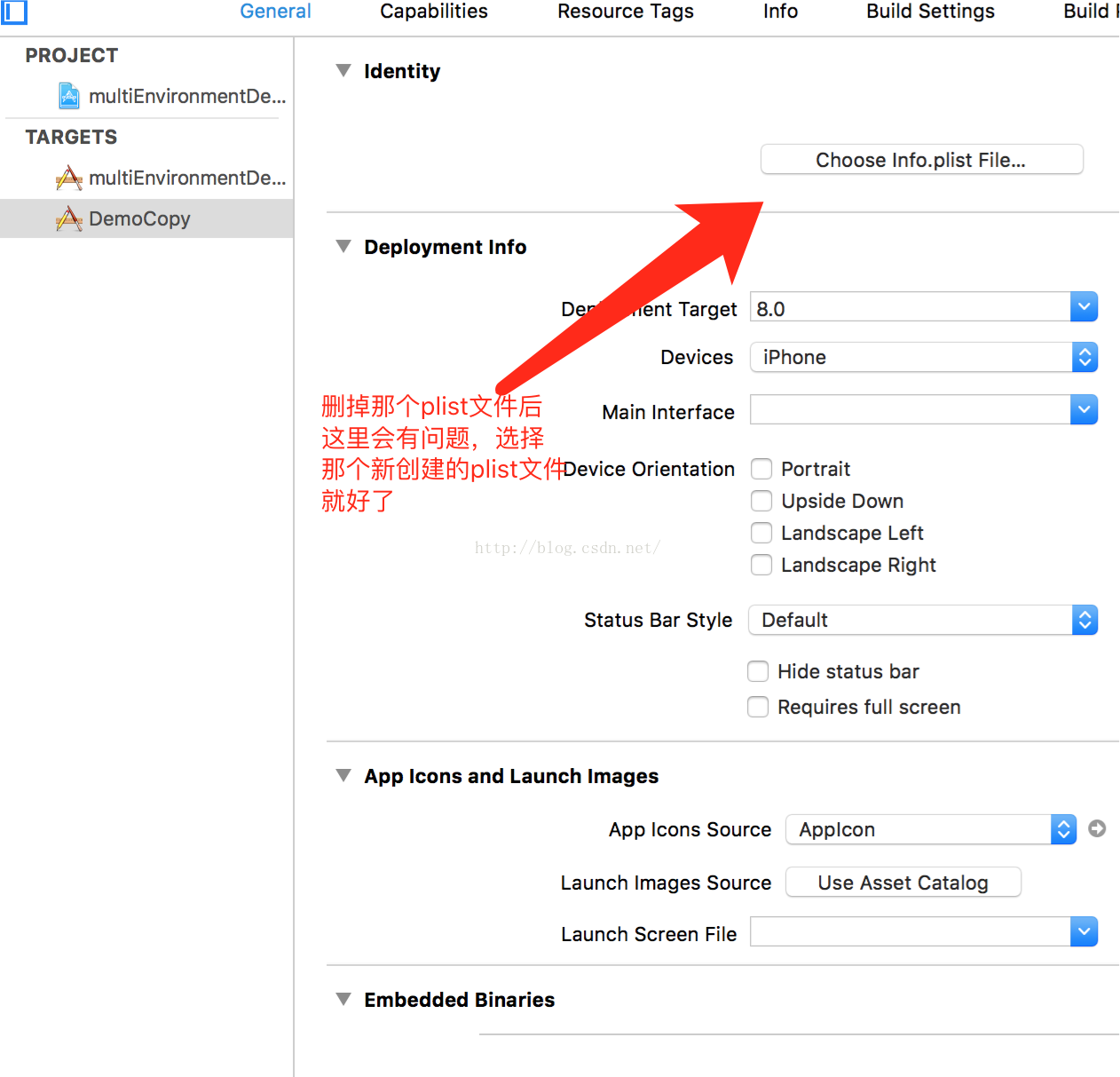Check Hide status bar option
The width and height of the screenshot is (1120, 1077).
click(x=758, y=671)
